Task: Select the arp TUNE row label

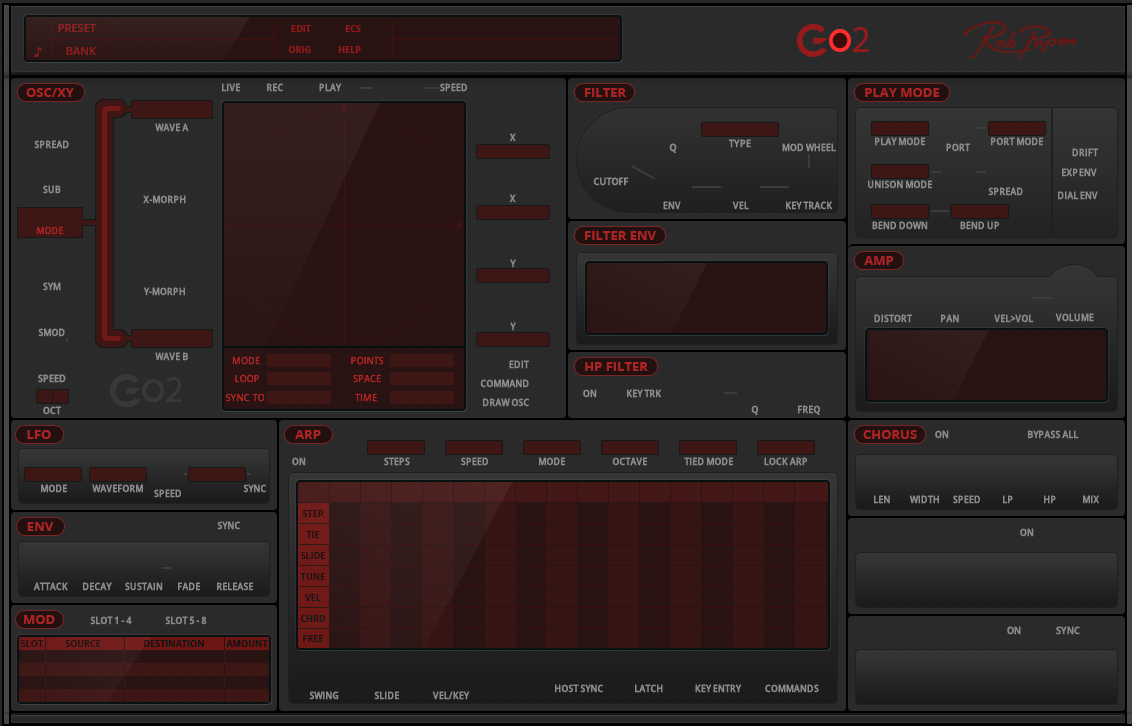Action: [313, 577]
